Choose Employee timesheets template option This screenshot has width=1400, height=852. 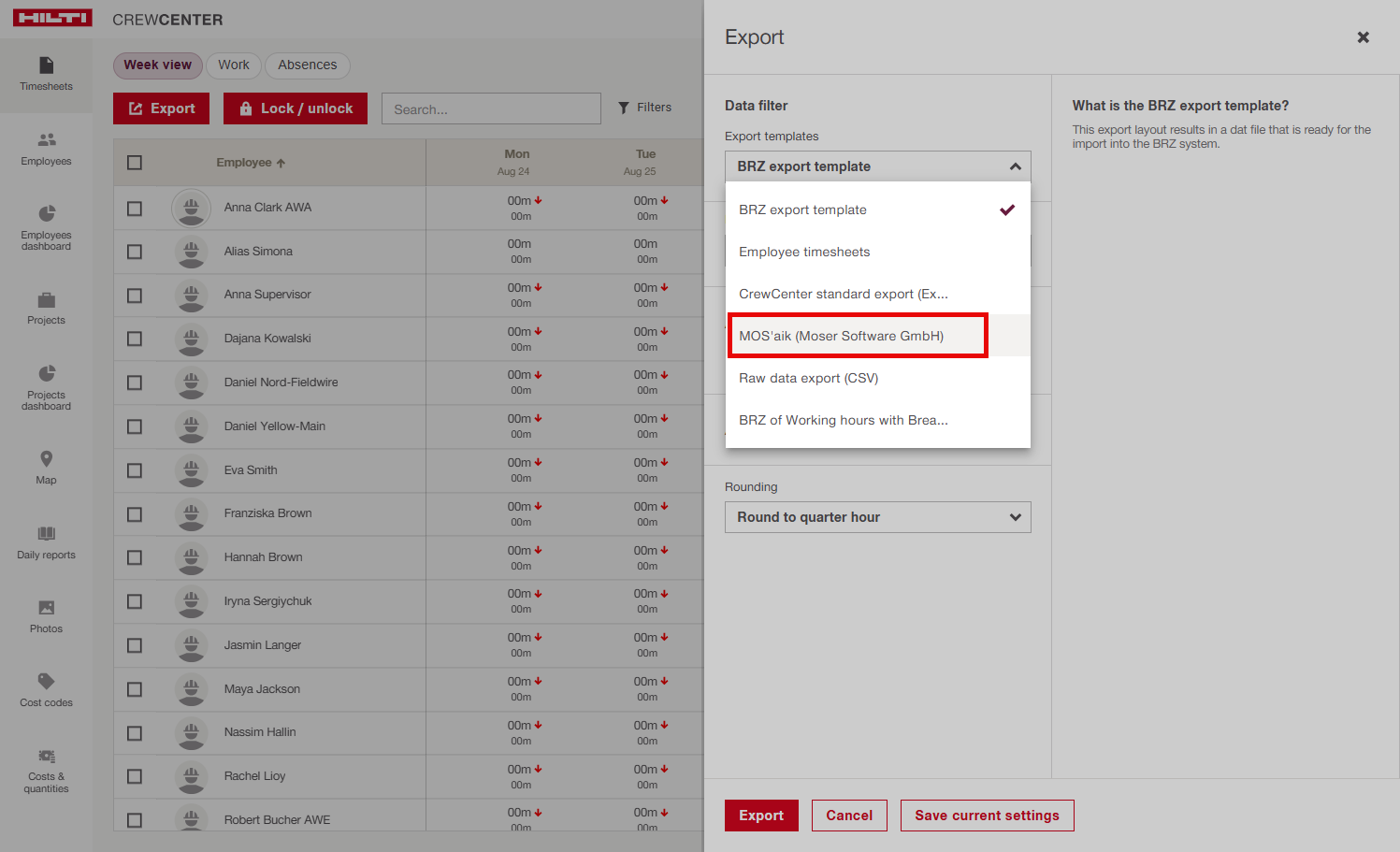pos(877,252)
